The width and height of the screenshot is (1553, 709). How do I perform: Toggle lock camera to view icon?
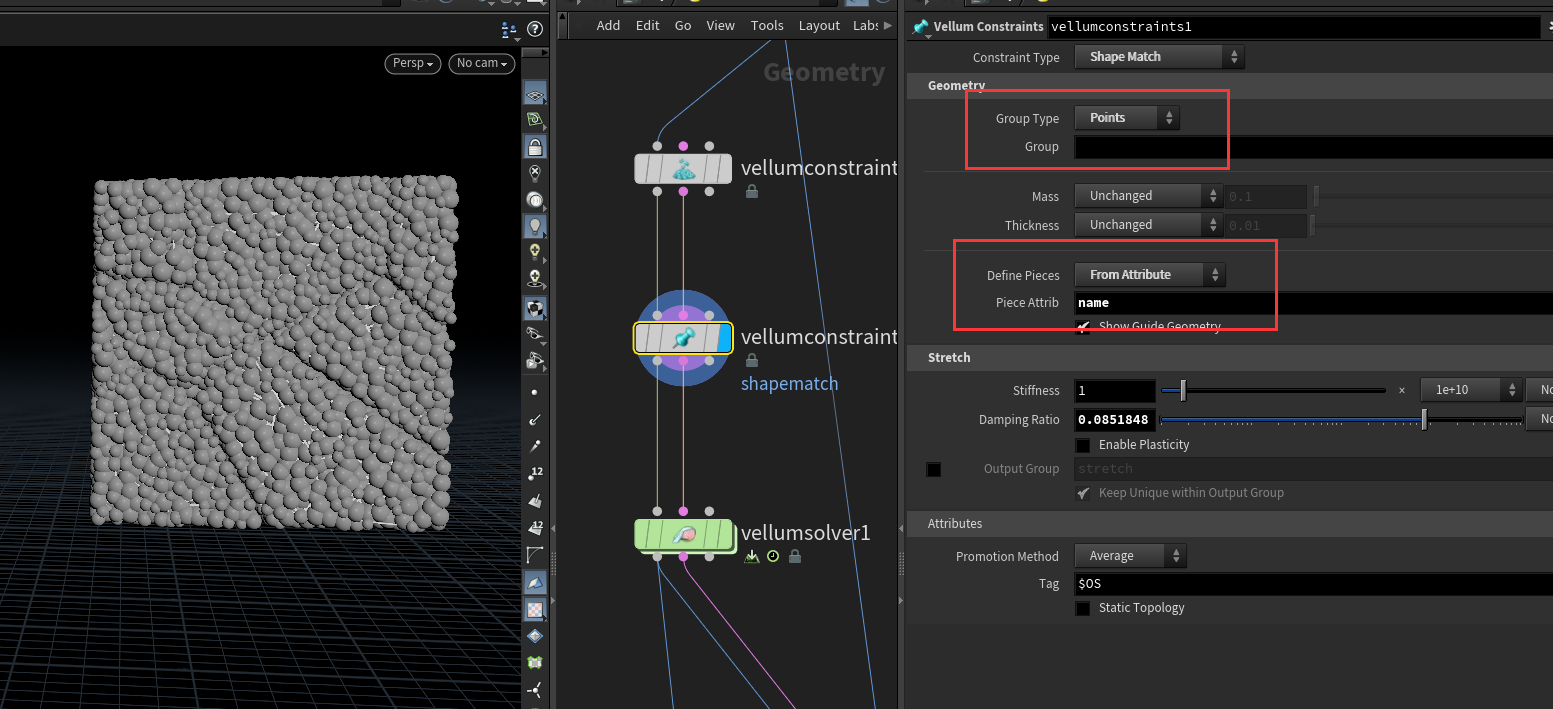535,147
